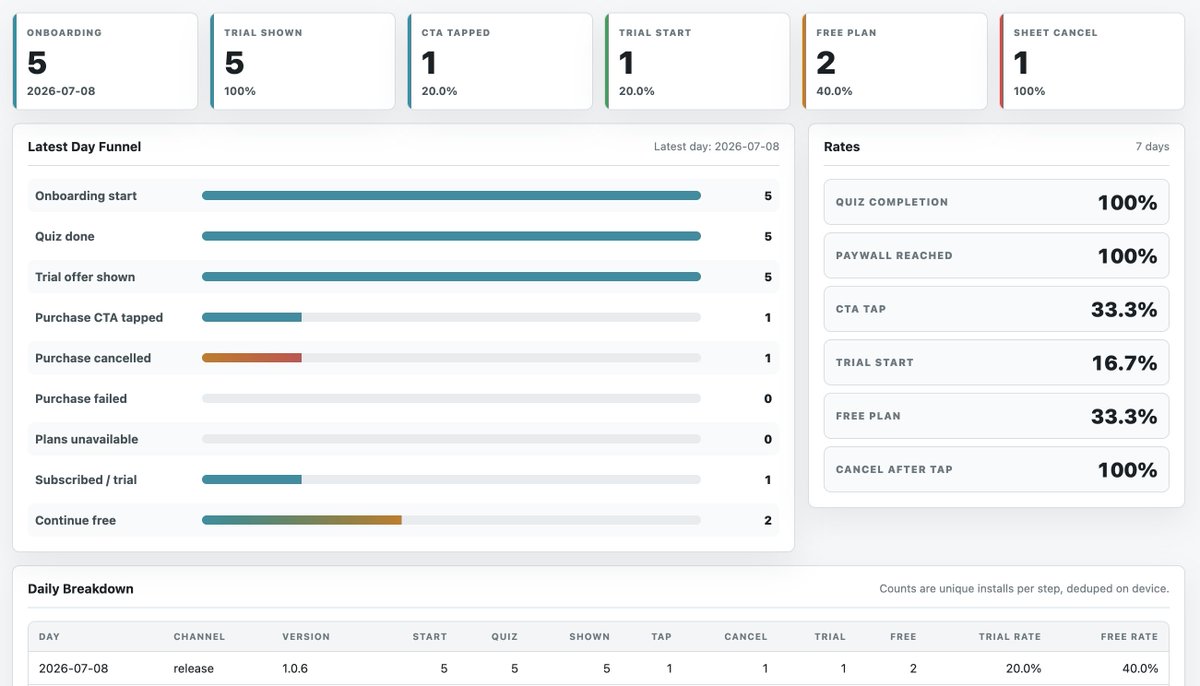
Task: Click the 'release' channel cell
Action: (x=194, y=669)
